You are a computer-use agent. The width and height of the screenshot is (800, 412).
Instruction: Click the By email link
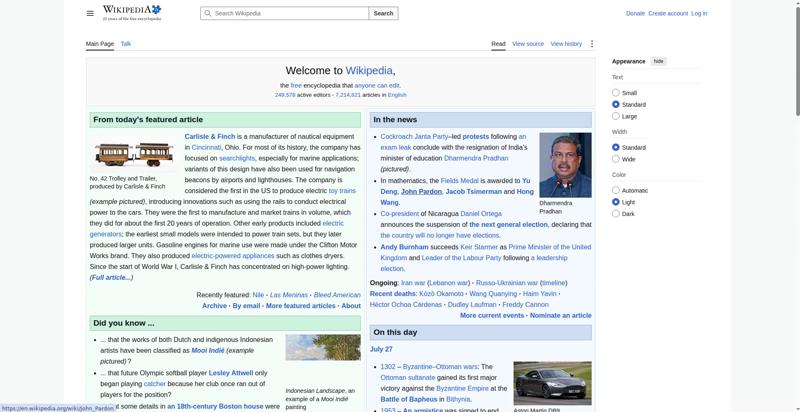pos(246,306)
